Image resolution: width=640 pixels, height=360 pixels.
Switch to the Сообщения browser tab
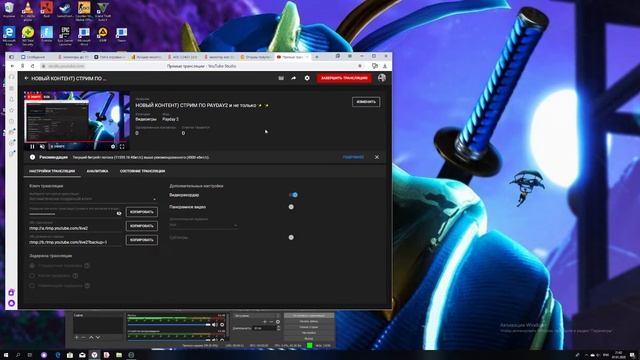pyautogui.click(x=37, y=57)
